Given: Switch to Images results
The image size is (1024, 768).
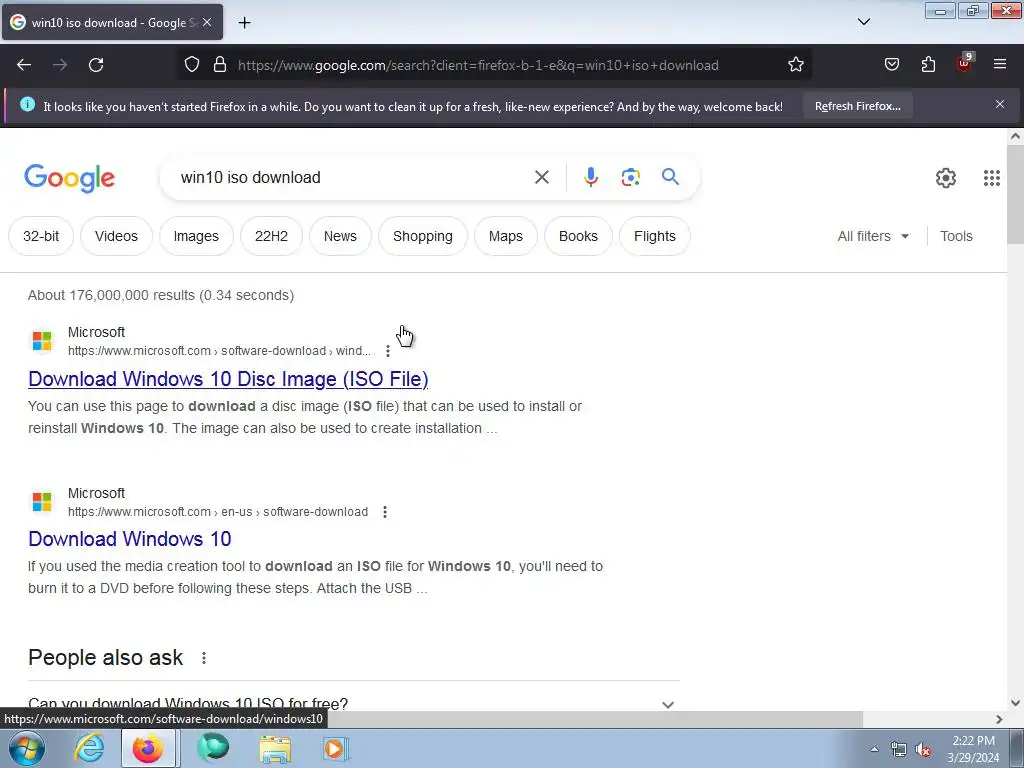Looking at the screenshot, I should click(x=196, y=236).
